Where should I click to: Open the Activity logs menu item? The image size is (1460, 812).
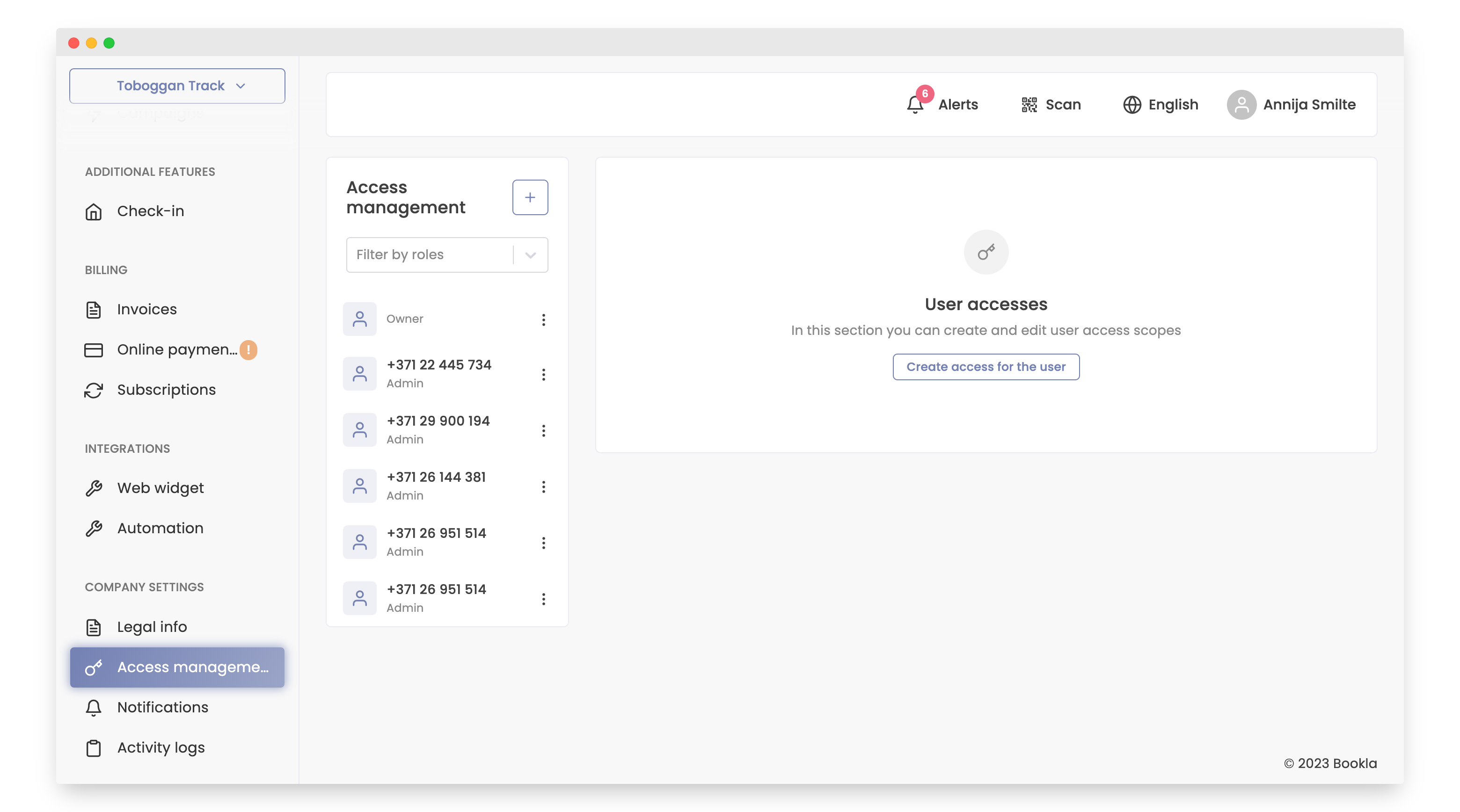click(x=161, y=747)
